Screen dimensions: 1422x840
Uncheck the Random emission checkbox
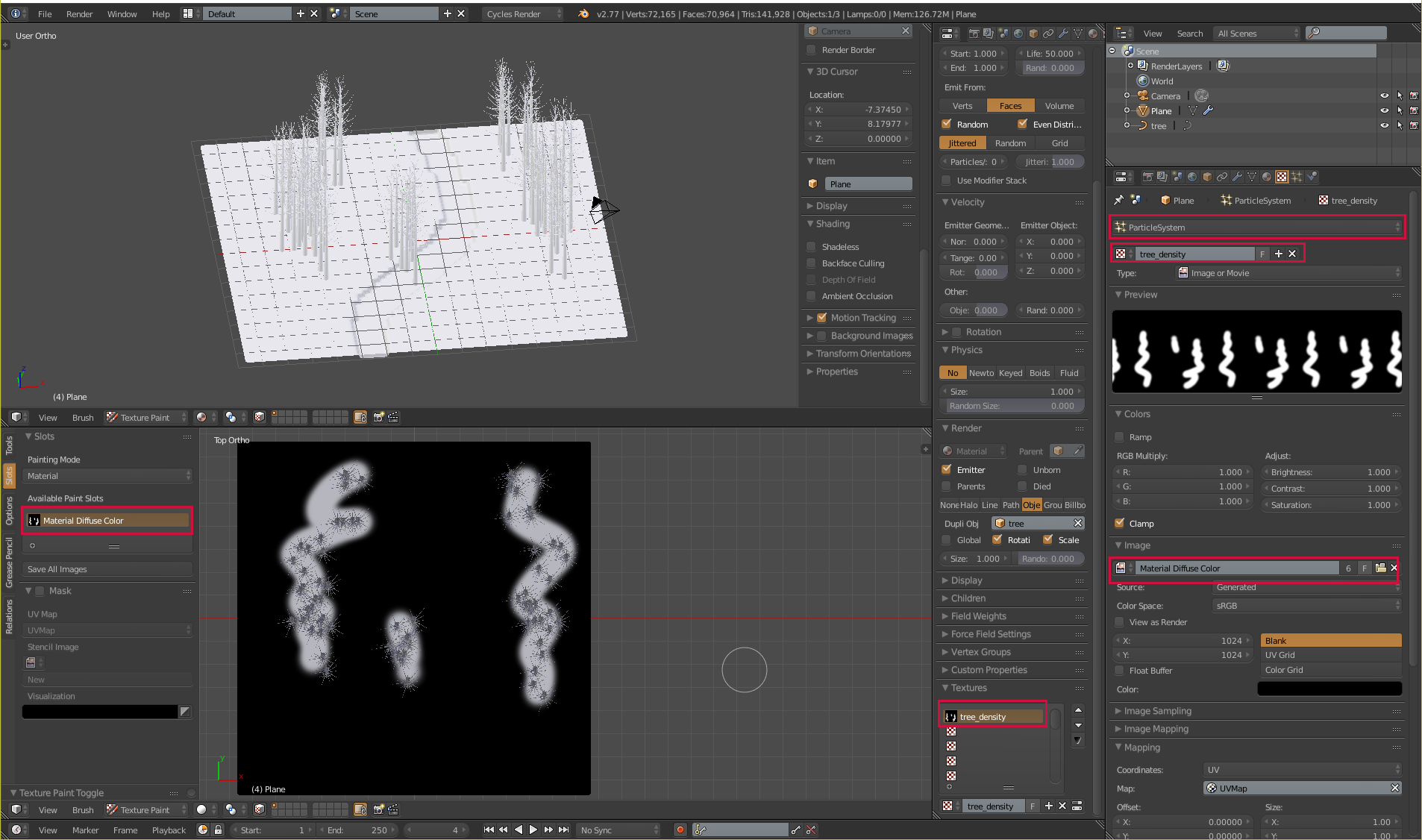tap(947, 124)
